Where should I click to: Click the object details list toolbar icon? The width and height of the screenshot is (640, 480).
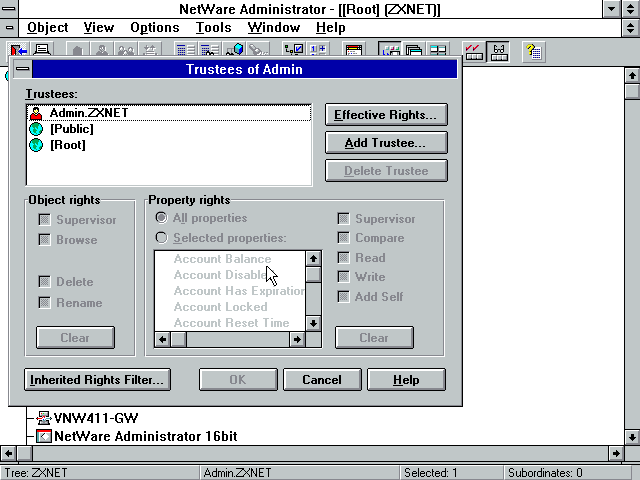pyautogui.click(x=186, y=50)
